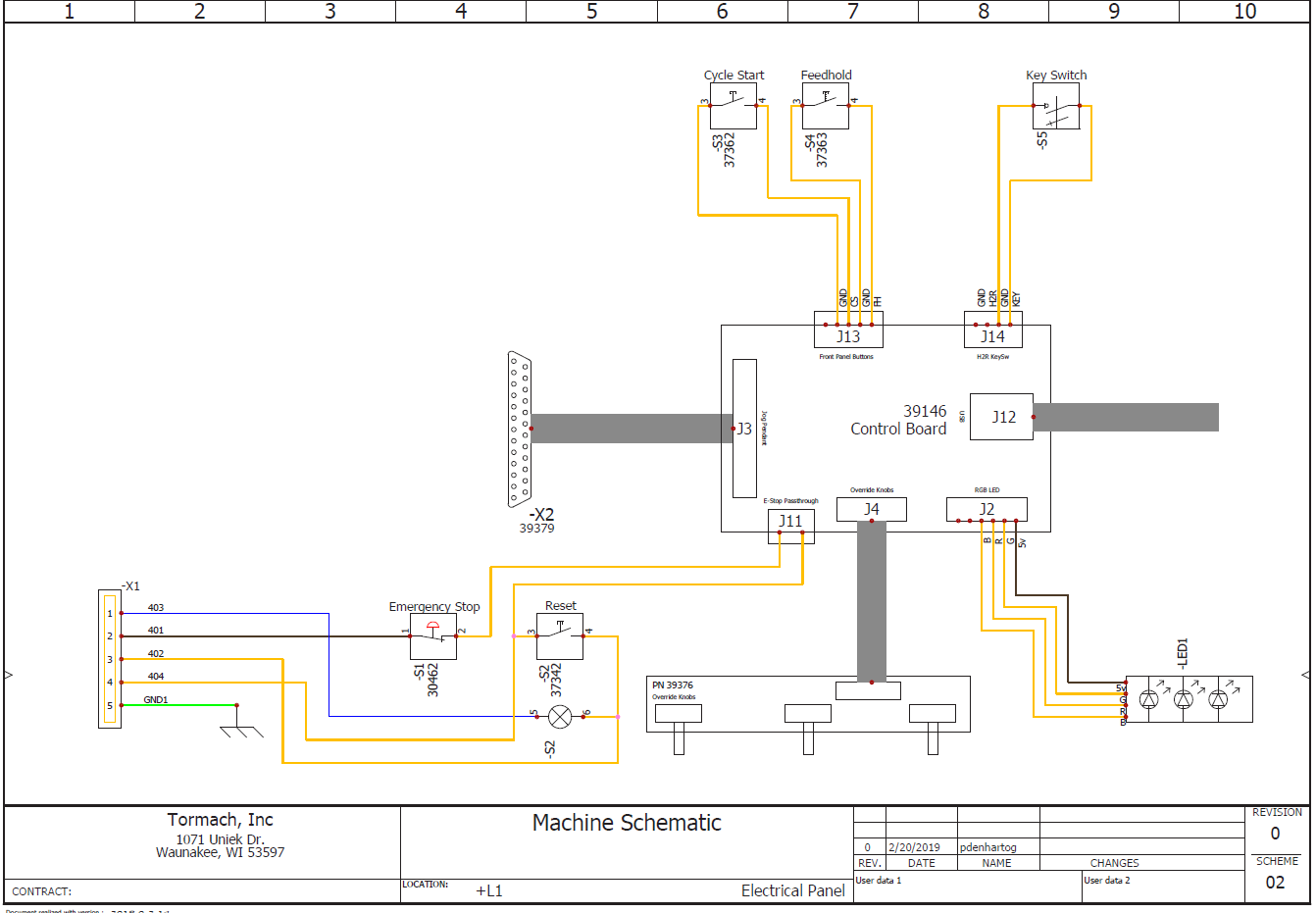Viewport: 1316px width, 913px height.
Task: Select the Feedhold switch symbol
Action: pos(826,106)
